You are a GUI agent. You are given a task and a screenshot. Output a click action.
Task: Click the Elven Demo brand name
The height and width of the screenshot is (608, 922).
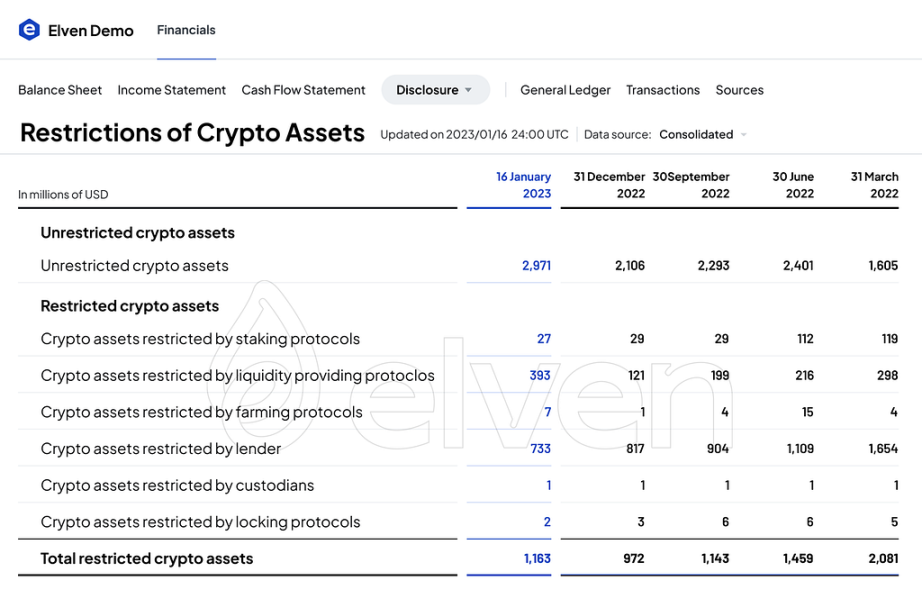click(x=91, y=31)
